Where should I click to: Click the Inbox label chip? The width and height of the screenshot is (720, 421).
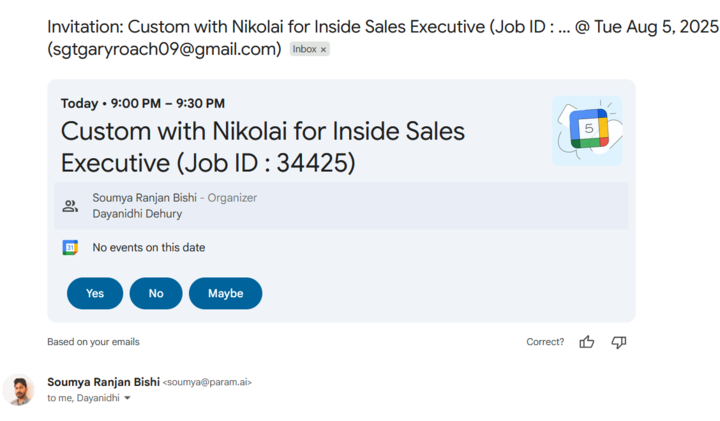(x=304, y=49)
